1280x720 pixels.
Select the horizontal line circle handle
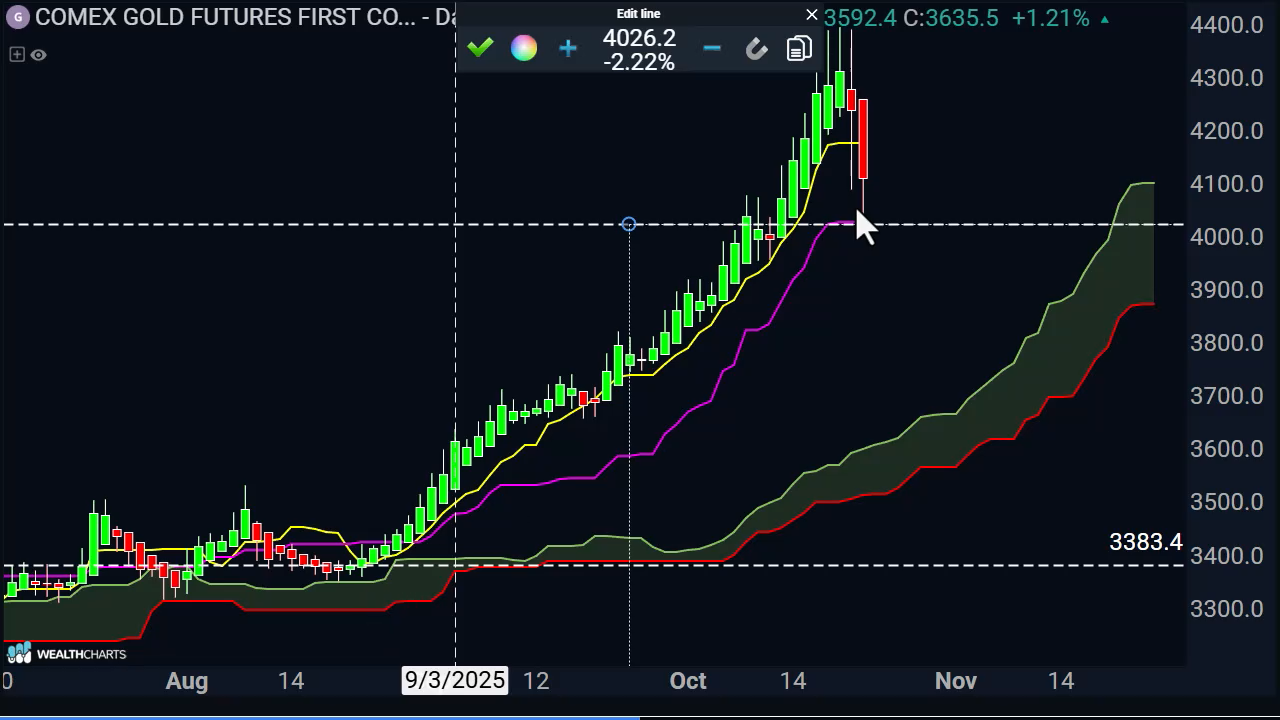(x=628, y=224)
